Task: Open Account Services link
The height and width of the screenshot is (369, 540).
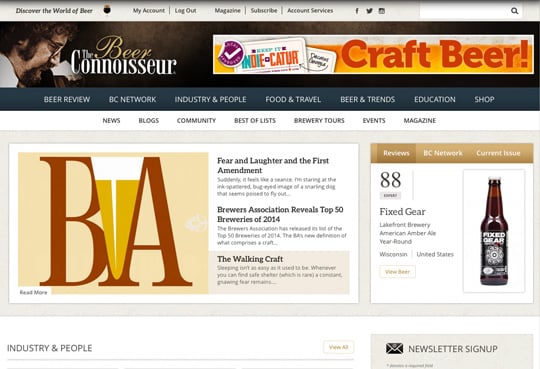Action: point(310,11)
